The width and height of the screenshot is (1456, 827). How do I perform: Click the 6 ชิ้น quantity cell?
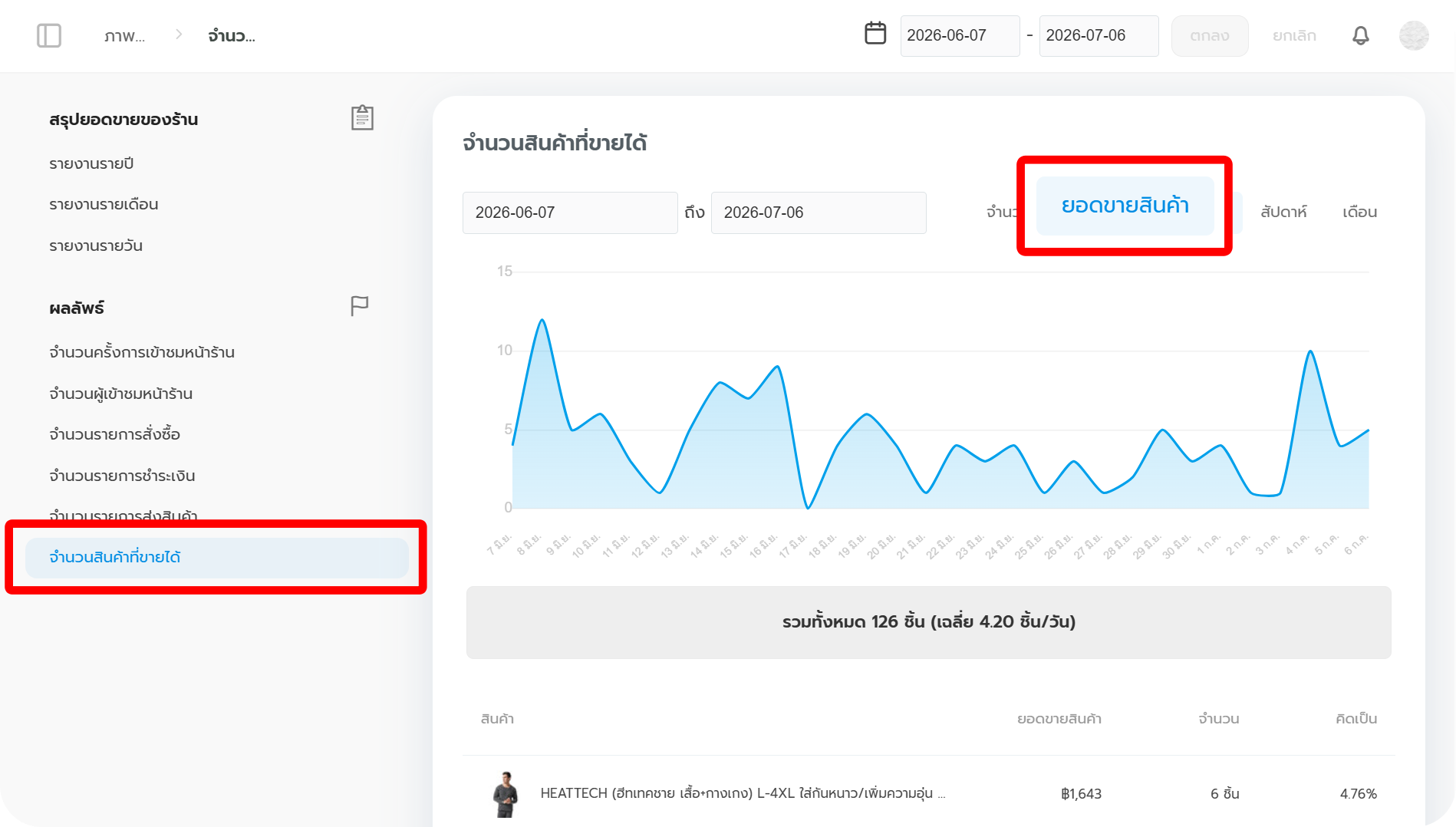(x=1224, y=794)
